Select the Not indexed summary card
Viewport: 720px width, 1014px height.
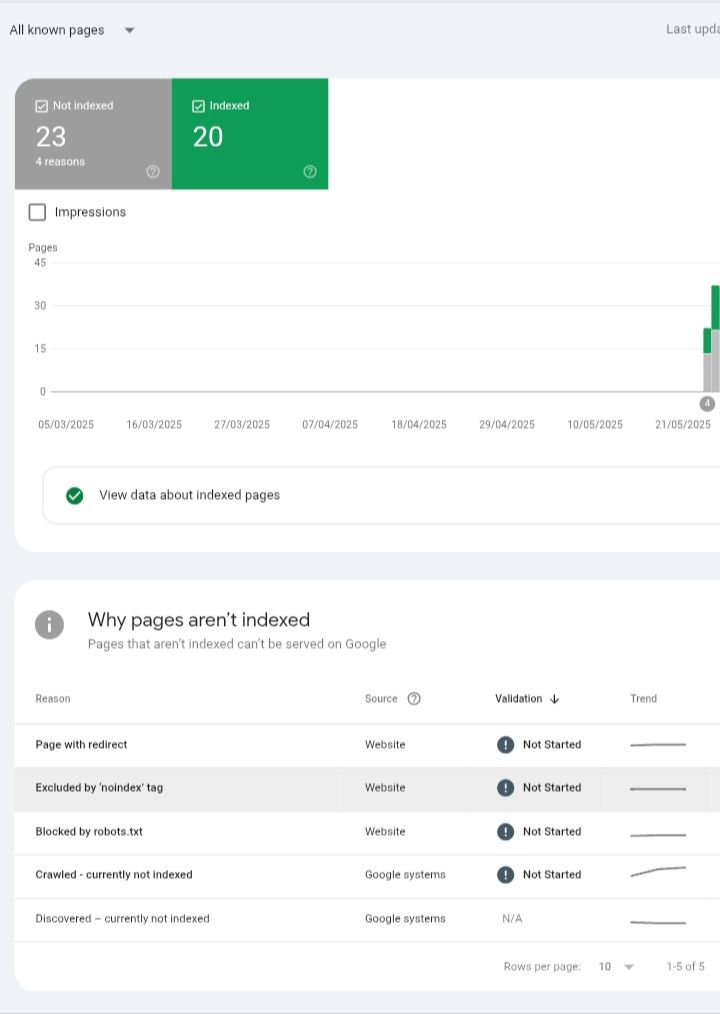[x=93, y=134]
